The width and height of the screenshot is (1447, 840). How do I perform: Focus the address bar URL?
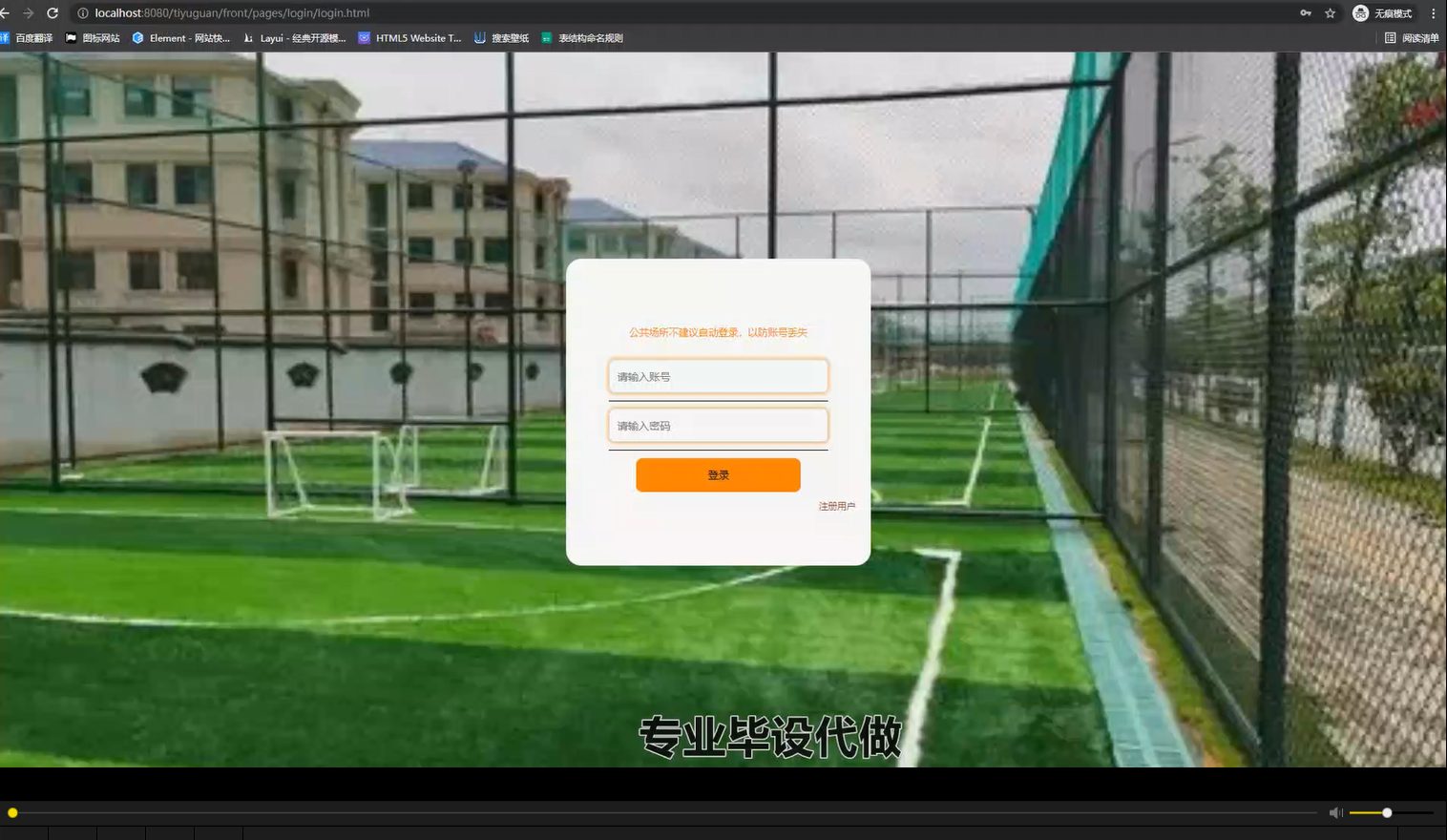(232, 13)
